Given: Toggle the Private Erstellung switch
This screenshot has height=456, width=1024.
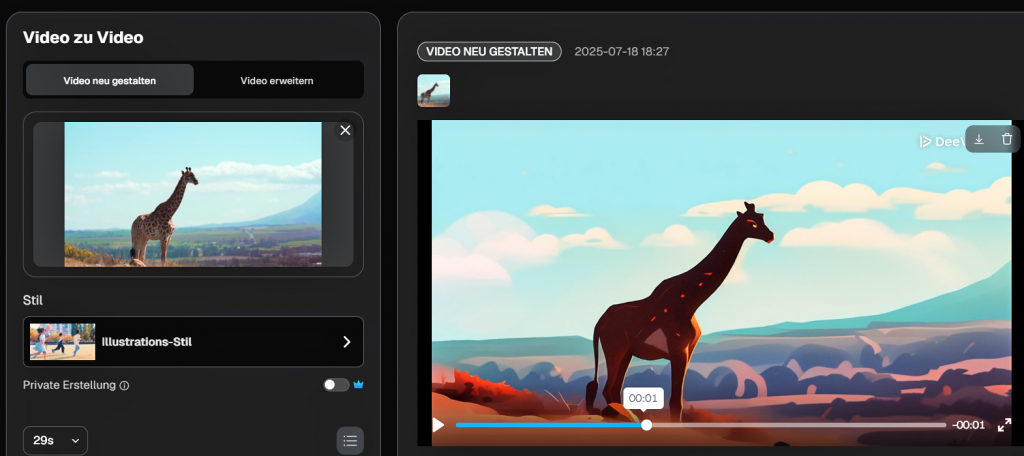Looking at the screenshot, I should click(x=336, y=385).
